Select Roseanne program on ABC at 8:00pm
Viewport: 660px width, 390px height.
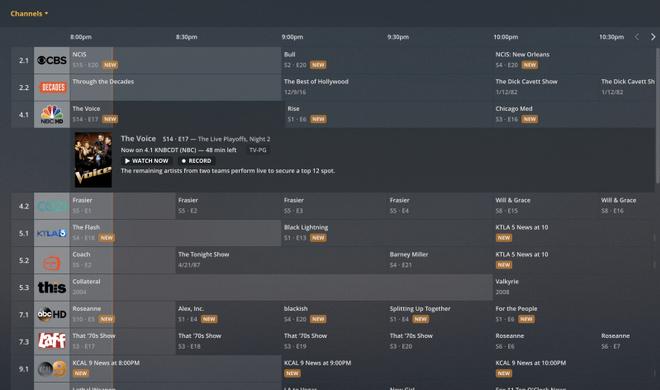(x=122, y=315)
